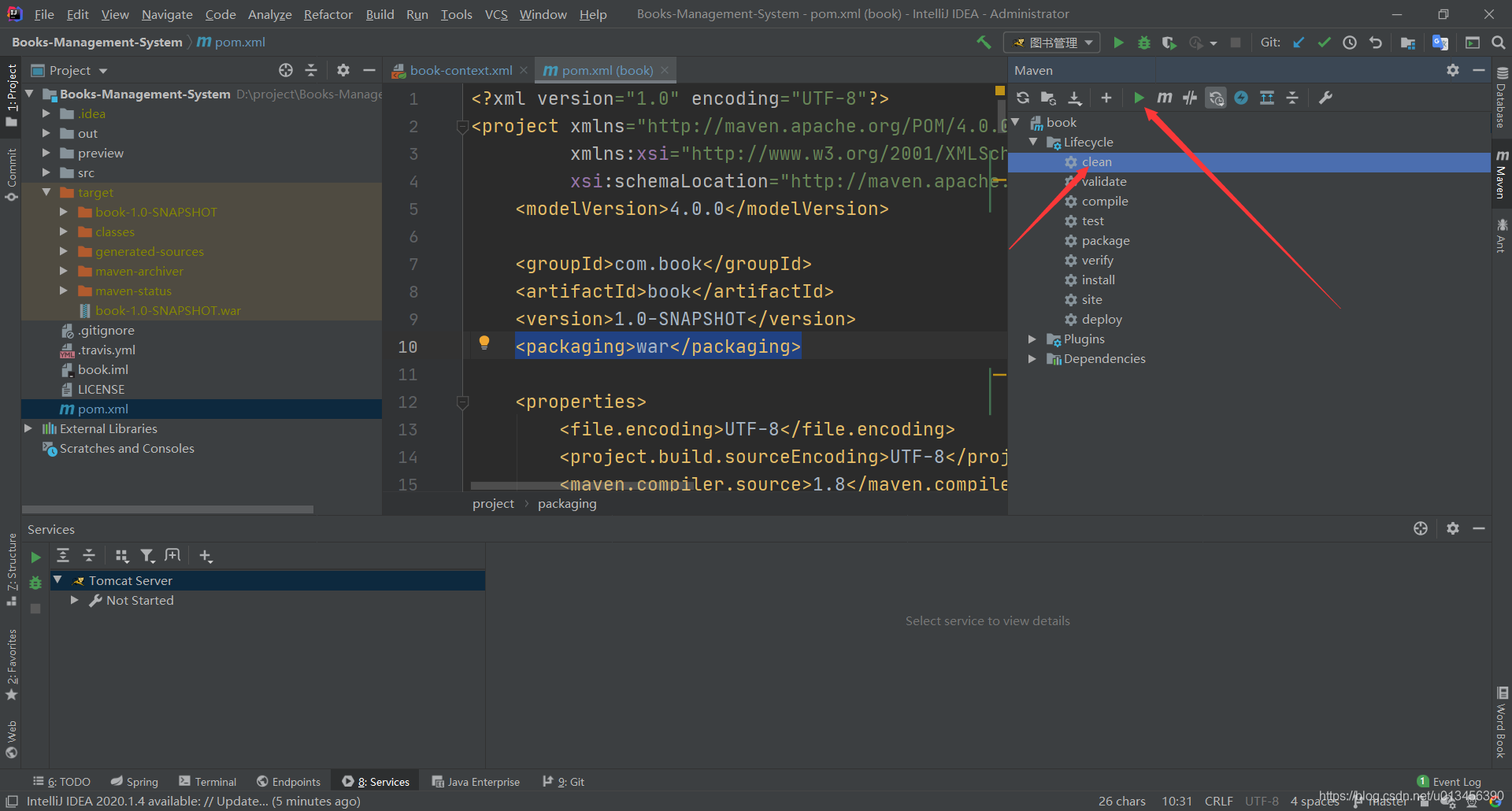
Task: Download sources and documentation in Maven
Action: (x=1074, y=98)
